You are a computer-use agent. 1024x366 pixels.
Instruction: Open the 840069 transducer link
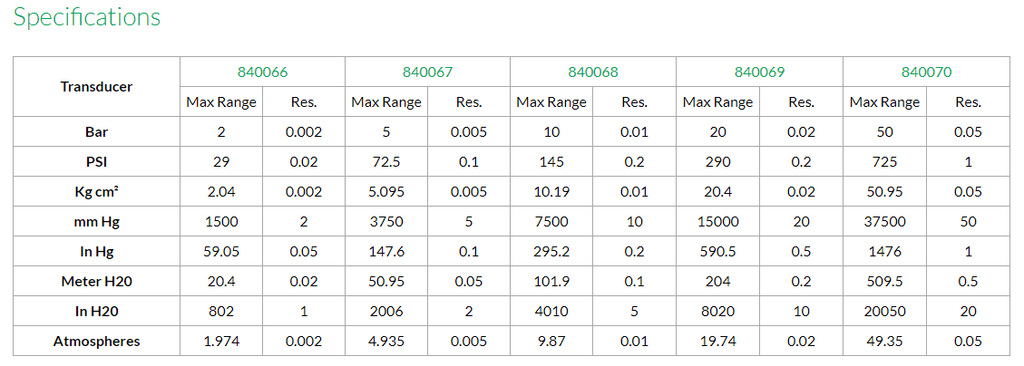pyautogui.click(x=760, y=72)
